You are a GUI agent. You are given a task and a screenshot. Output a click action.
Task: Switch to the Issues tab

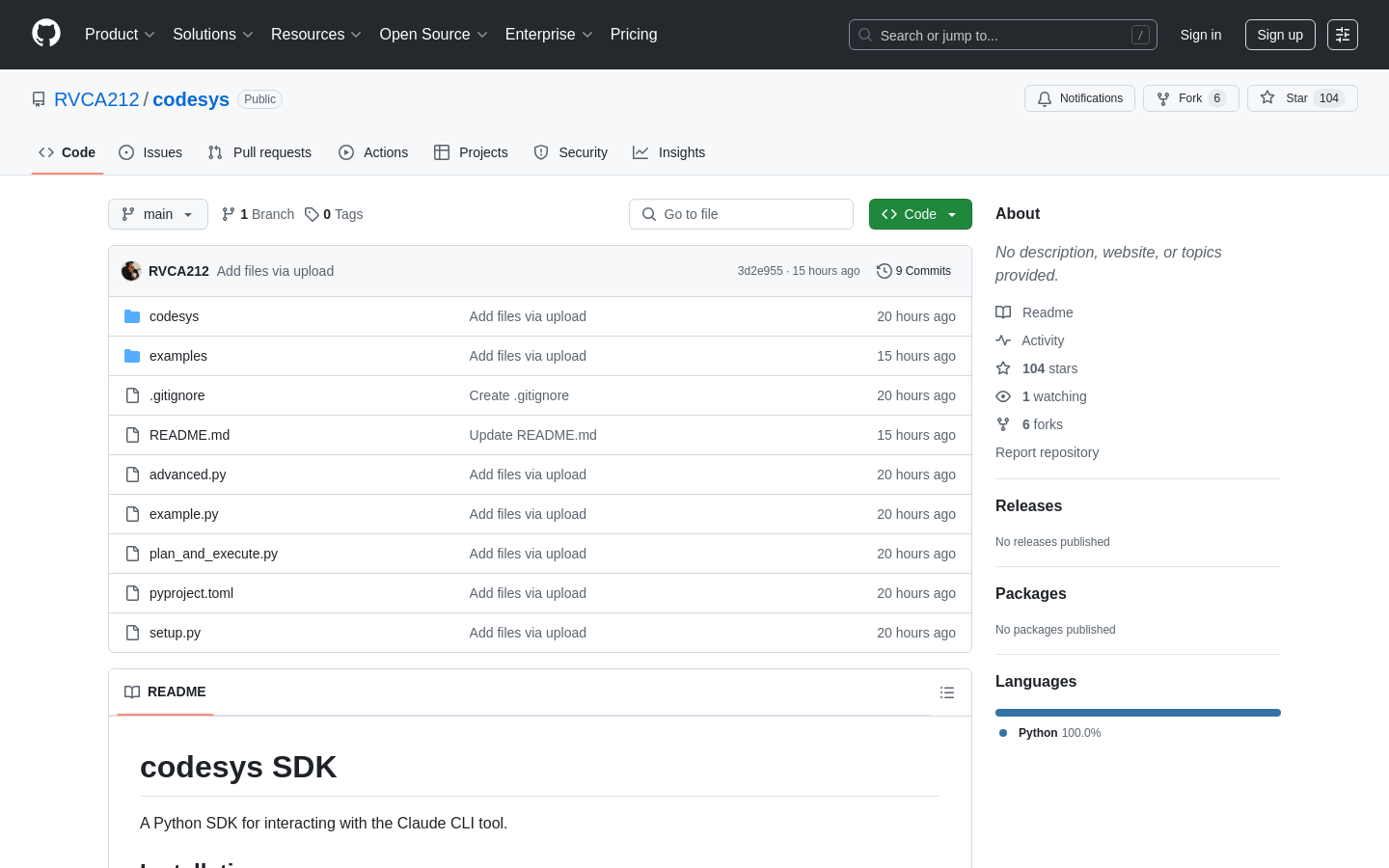[x=150, y=152]
